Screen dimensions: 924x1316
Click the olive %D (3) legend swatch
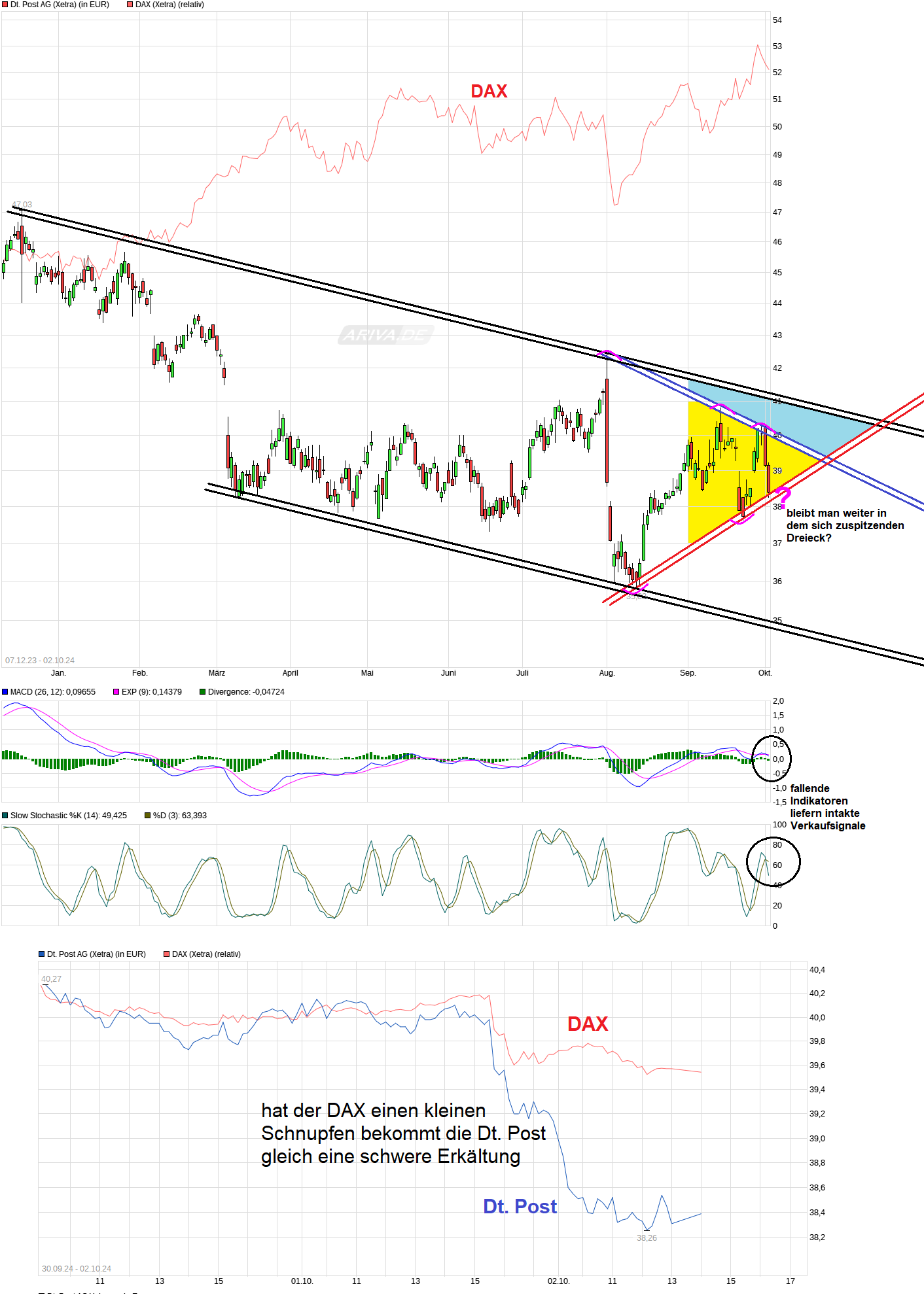tap(148, 815)
